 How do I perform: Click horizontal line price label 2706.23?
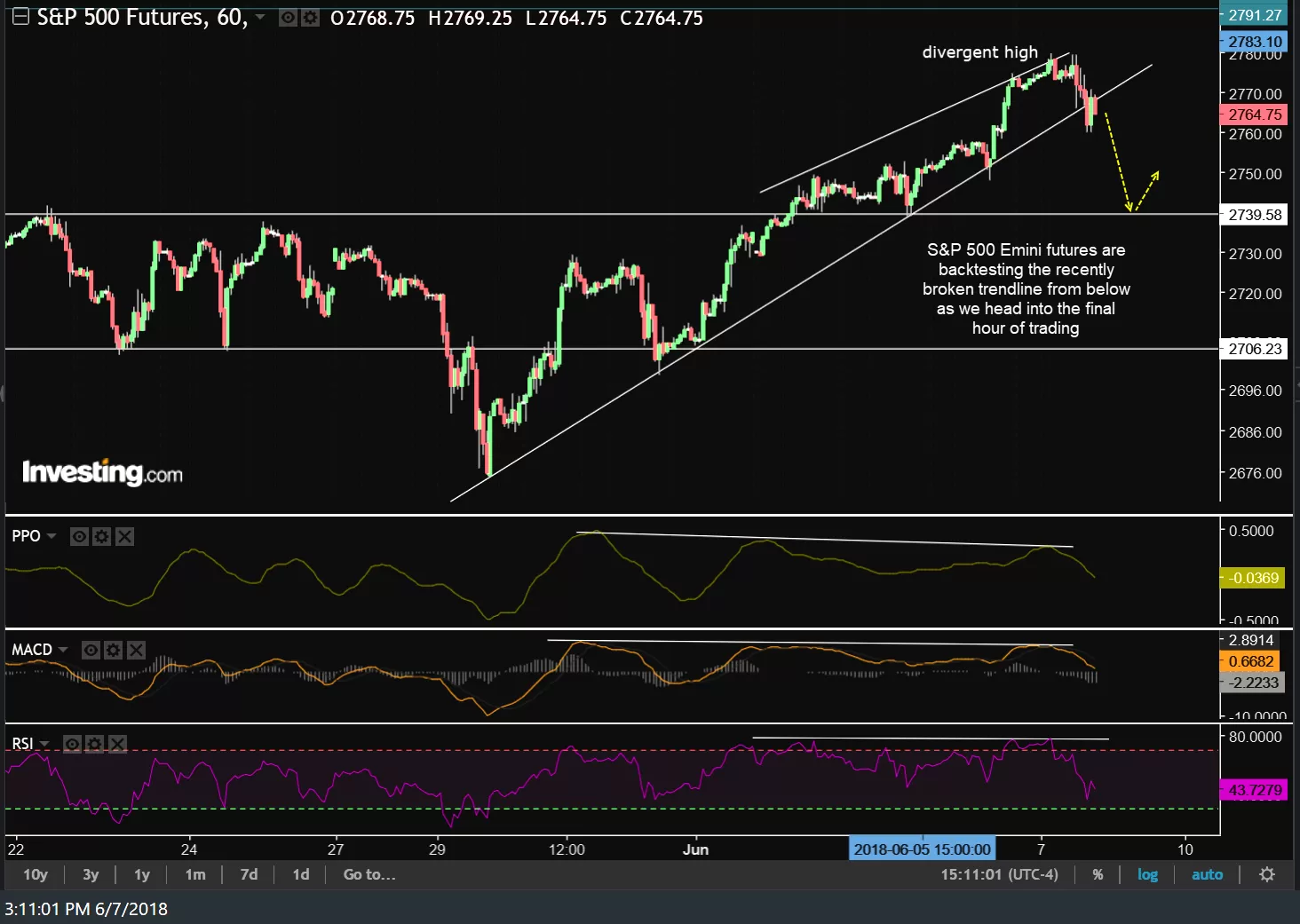tap(1254, 349)
